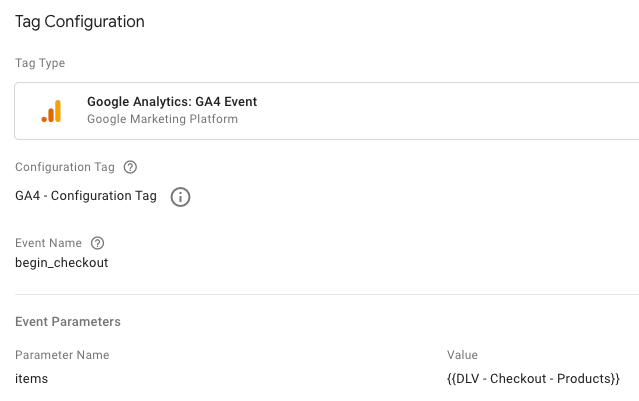Image resolution: width=639 pixels, height=401 pixels.
Task: Click the {{DLV - Checkout - Products}} value
Action: tap(533, 378)
